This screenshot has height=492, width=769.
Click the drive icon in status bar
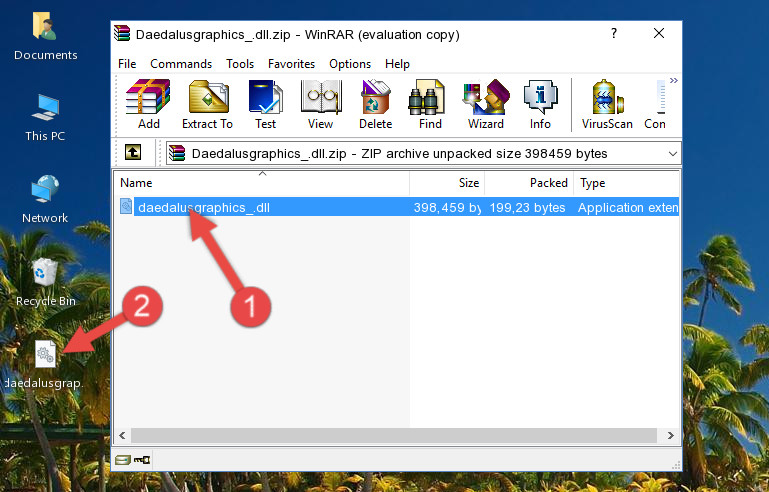[x=123, y=460]
